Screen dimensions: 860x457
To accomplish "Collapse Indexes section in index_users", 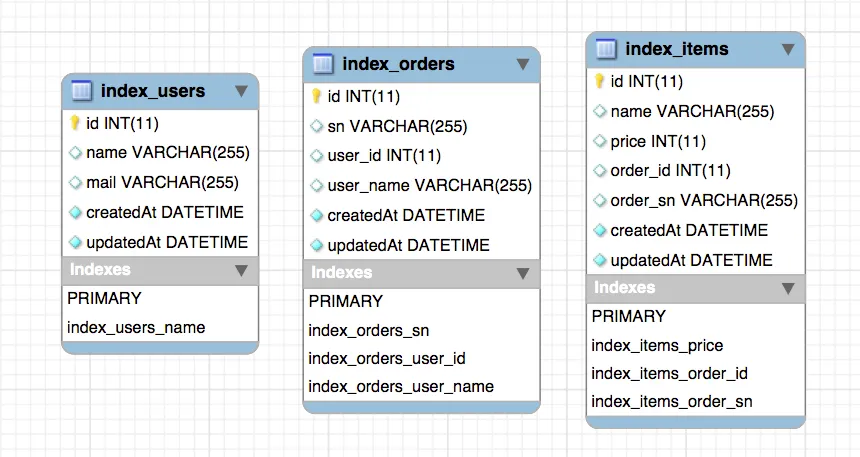I will [x=241, y=270].
